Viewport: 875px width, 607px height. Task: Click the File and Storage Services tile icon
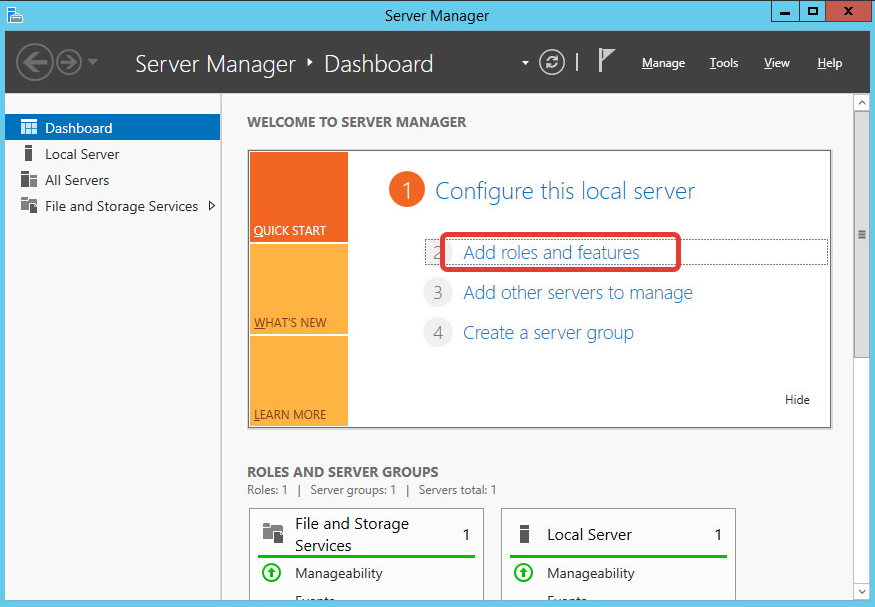pos(272,533)
